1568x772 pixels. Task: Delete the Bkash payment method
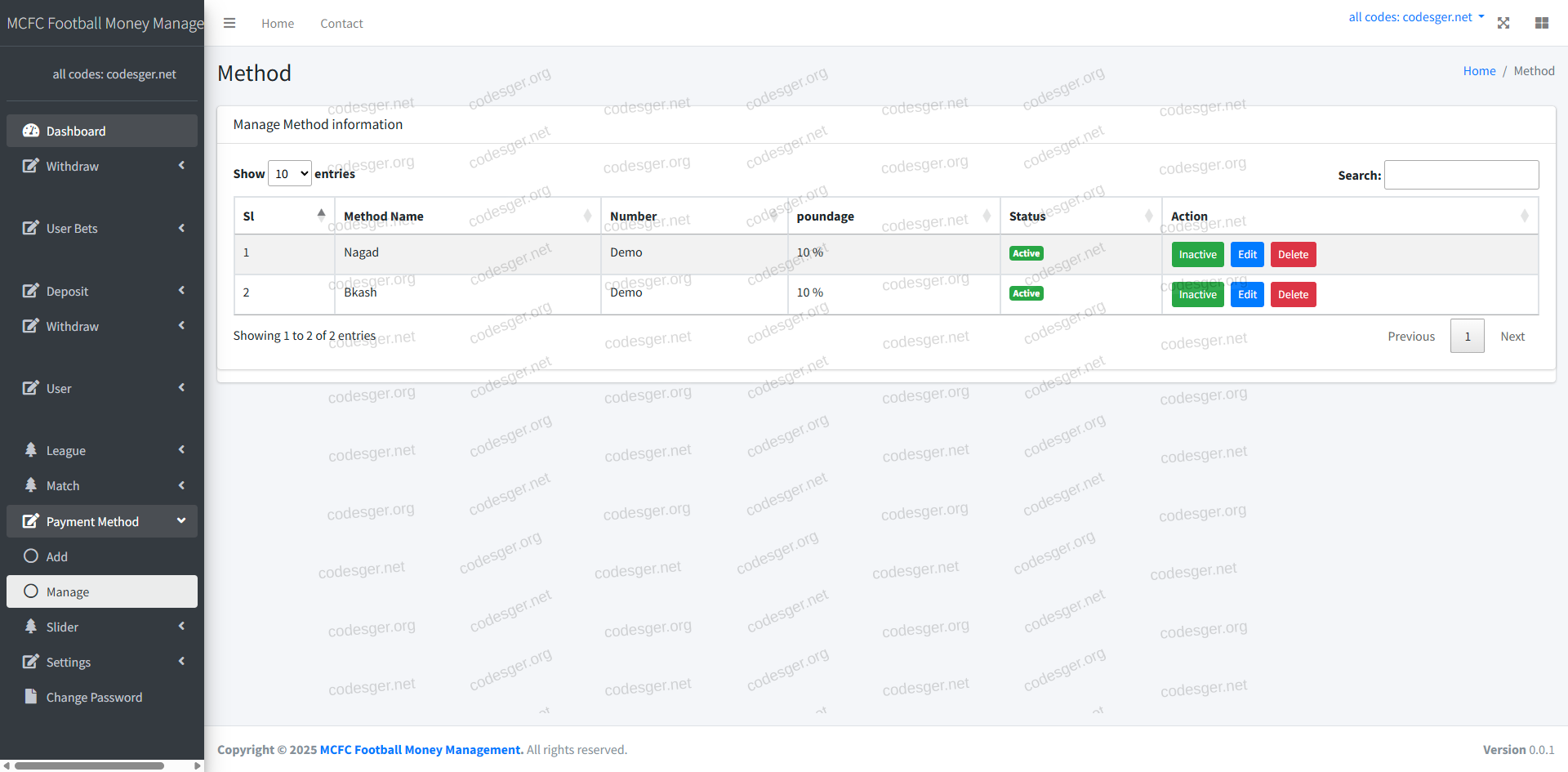pos(1293,294)
